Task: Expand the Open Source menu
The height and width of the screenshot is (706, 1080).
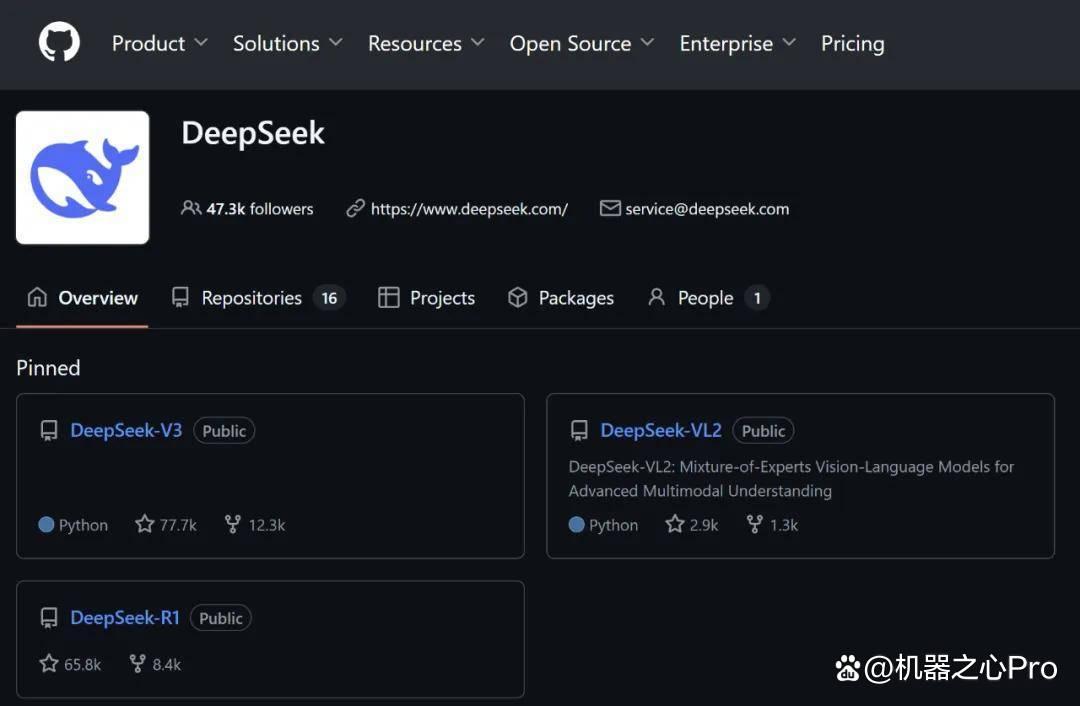Action: coord(582,43)
